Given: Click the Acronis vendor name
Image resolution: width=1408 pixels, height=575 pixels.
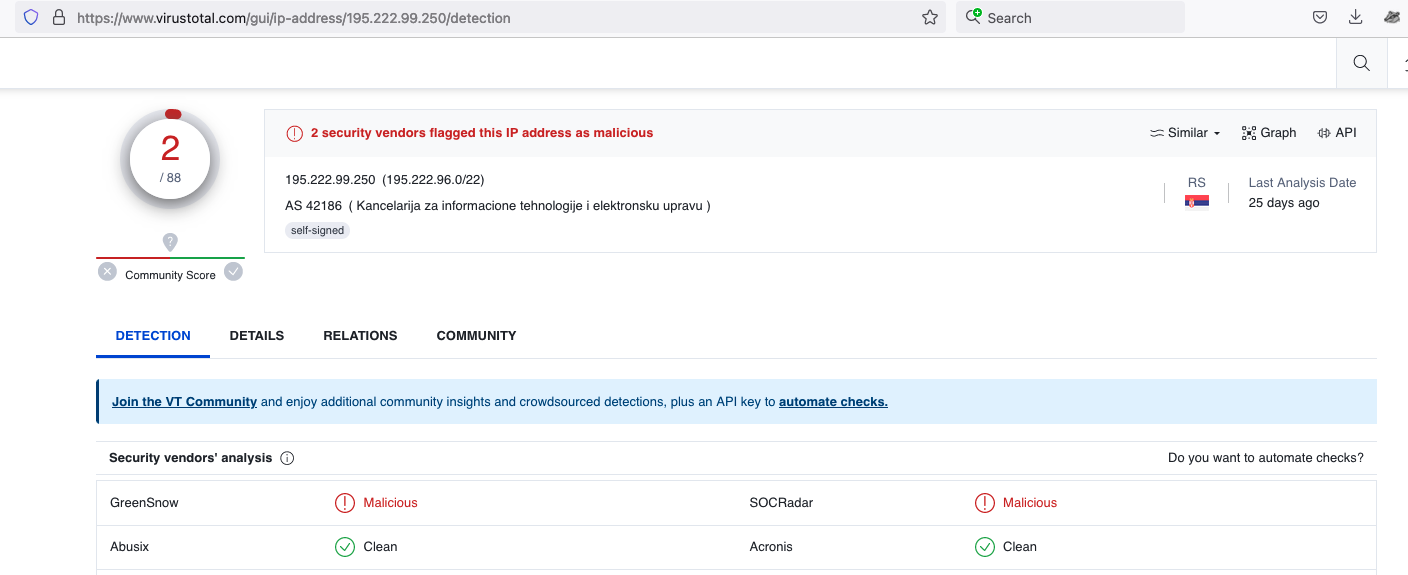Looking at the screenshot, I should click(x=771, y=547).
